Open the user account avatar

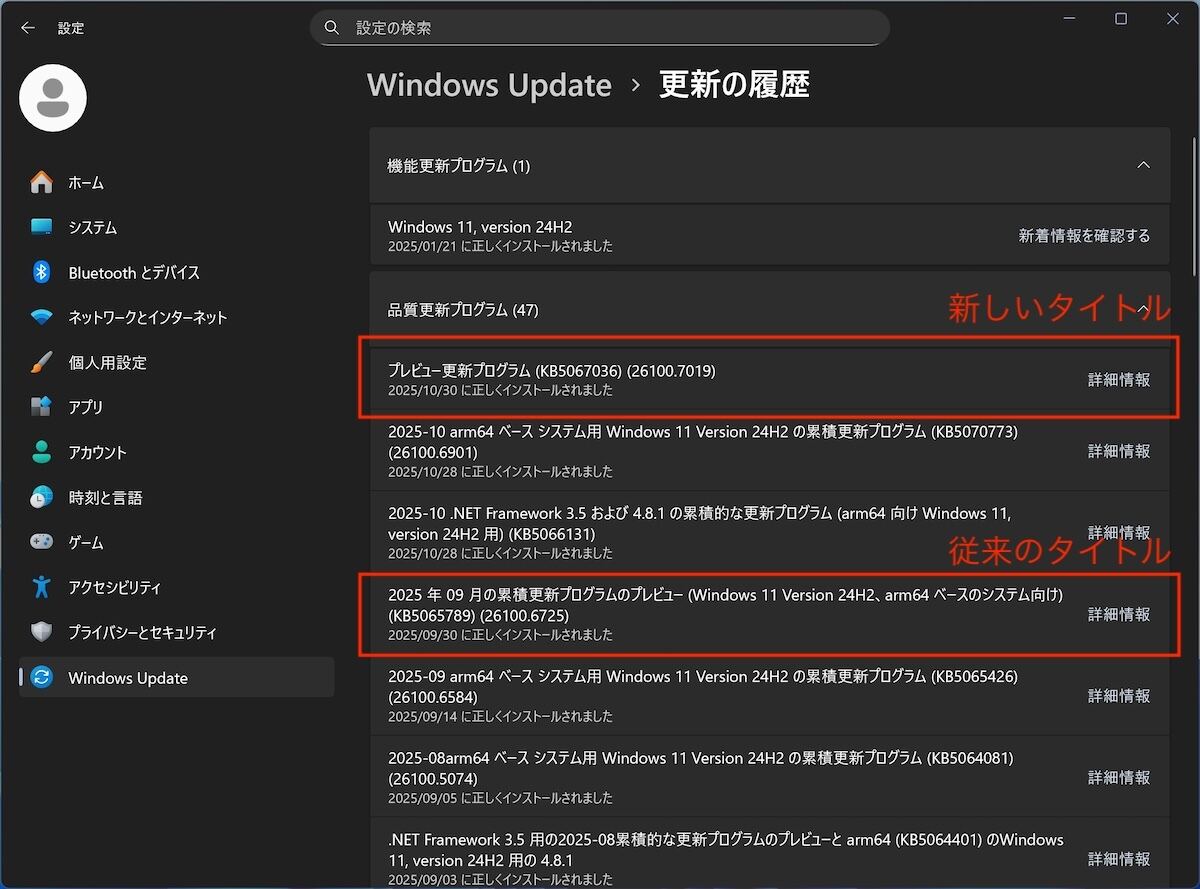53,98
